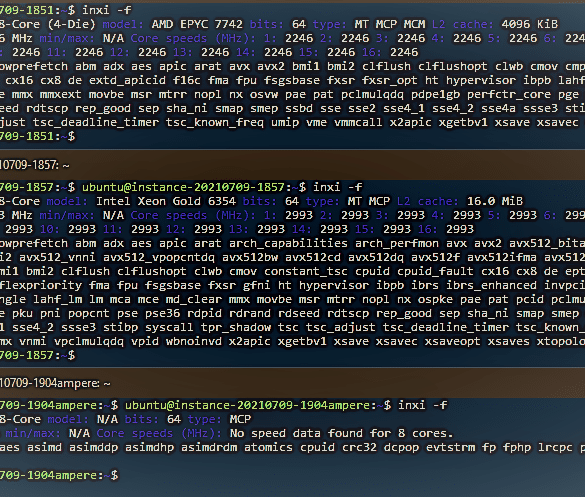The width and height of the screenshot is (585, 497).
Task: Click 'inxi -f' command in the ampere terminal
Action: point(423,405)
